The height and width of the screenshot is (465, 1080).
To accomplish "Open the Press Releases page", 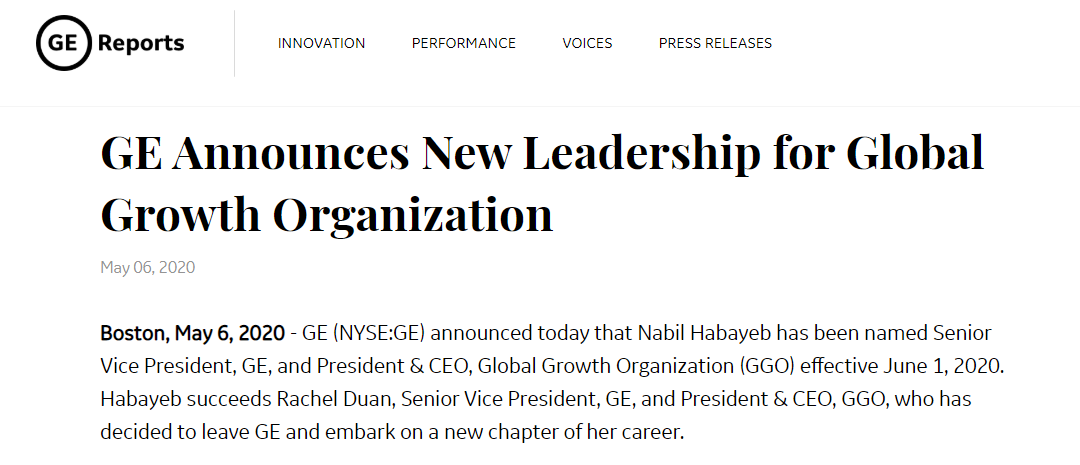I will point(715,43).
